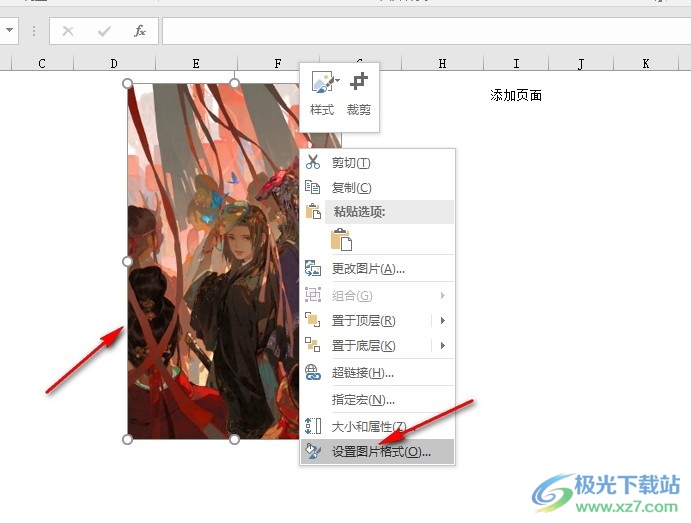Expand Send to Back submenu arrow
Viewport: 691px width, 523px height.
(443, 346)
